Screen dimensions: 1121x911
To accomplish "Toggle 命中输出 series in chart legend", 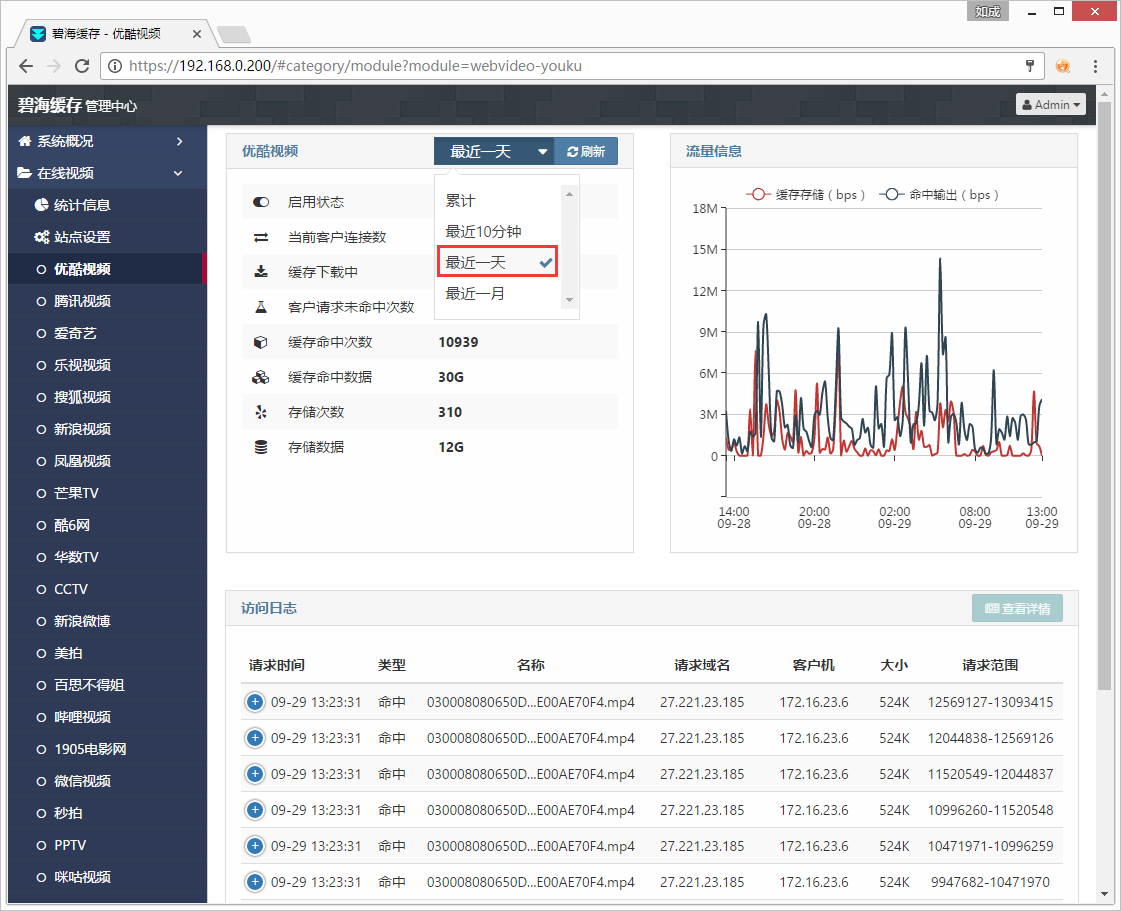I will [x=940, y=195].
